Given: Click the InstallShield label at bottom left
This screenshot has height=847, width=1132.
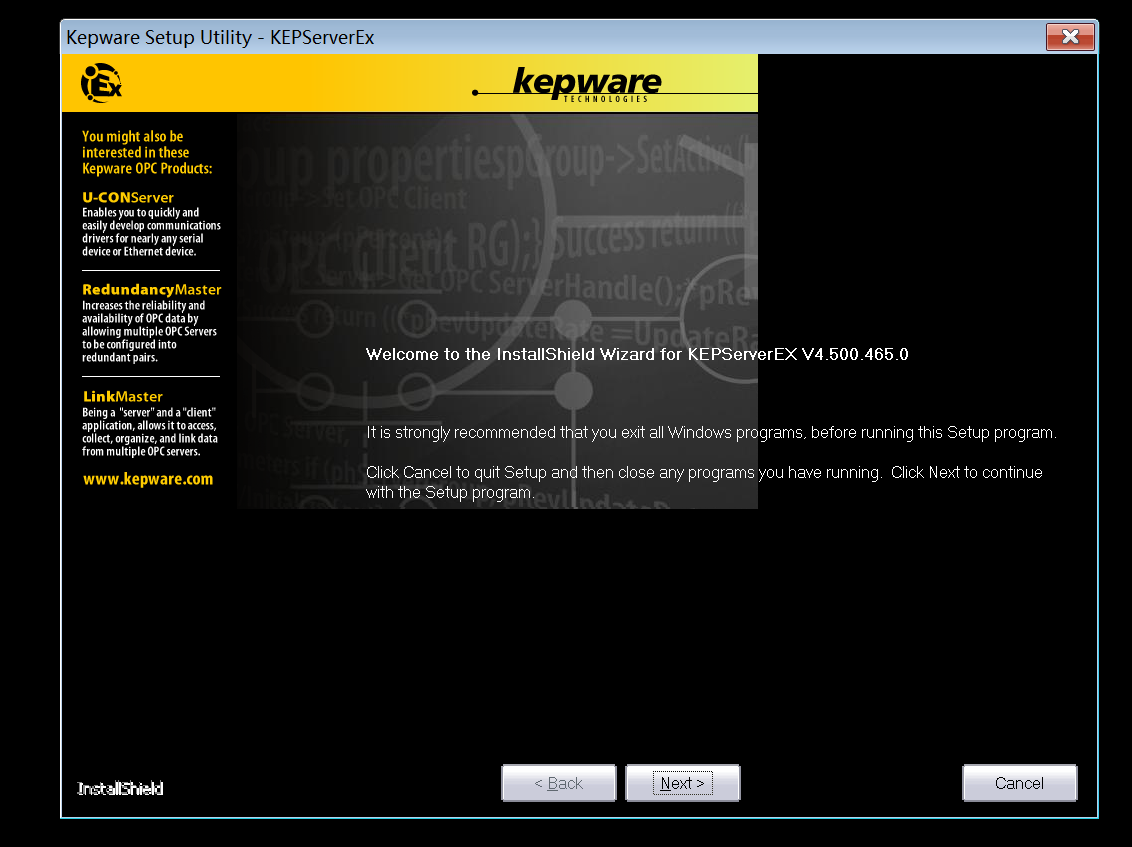Looking at the screenshot, I should [x=120, y=789].
